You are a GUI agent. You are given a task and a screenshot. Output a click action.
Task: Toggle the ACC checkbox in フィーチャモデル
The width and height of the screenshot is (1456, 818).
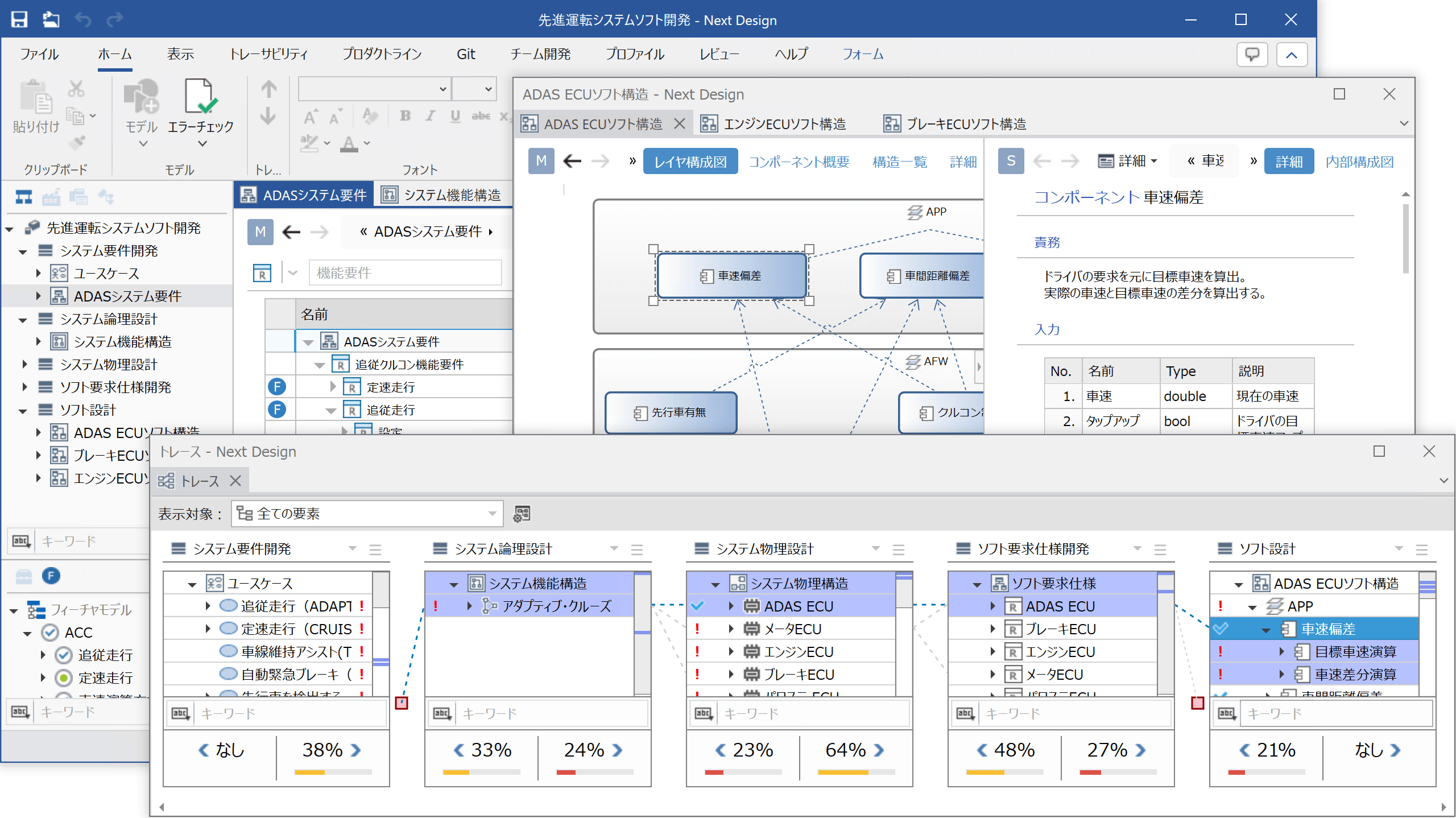click(x=50, y=633)
